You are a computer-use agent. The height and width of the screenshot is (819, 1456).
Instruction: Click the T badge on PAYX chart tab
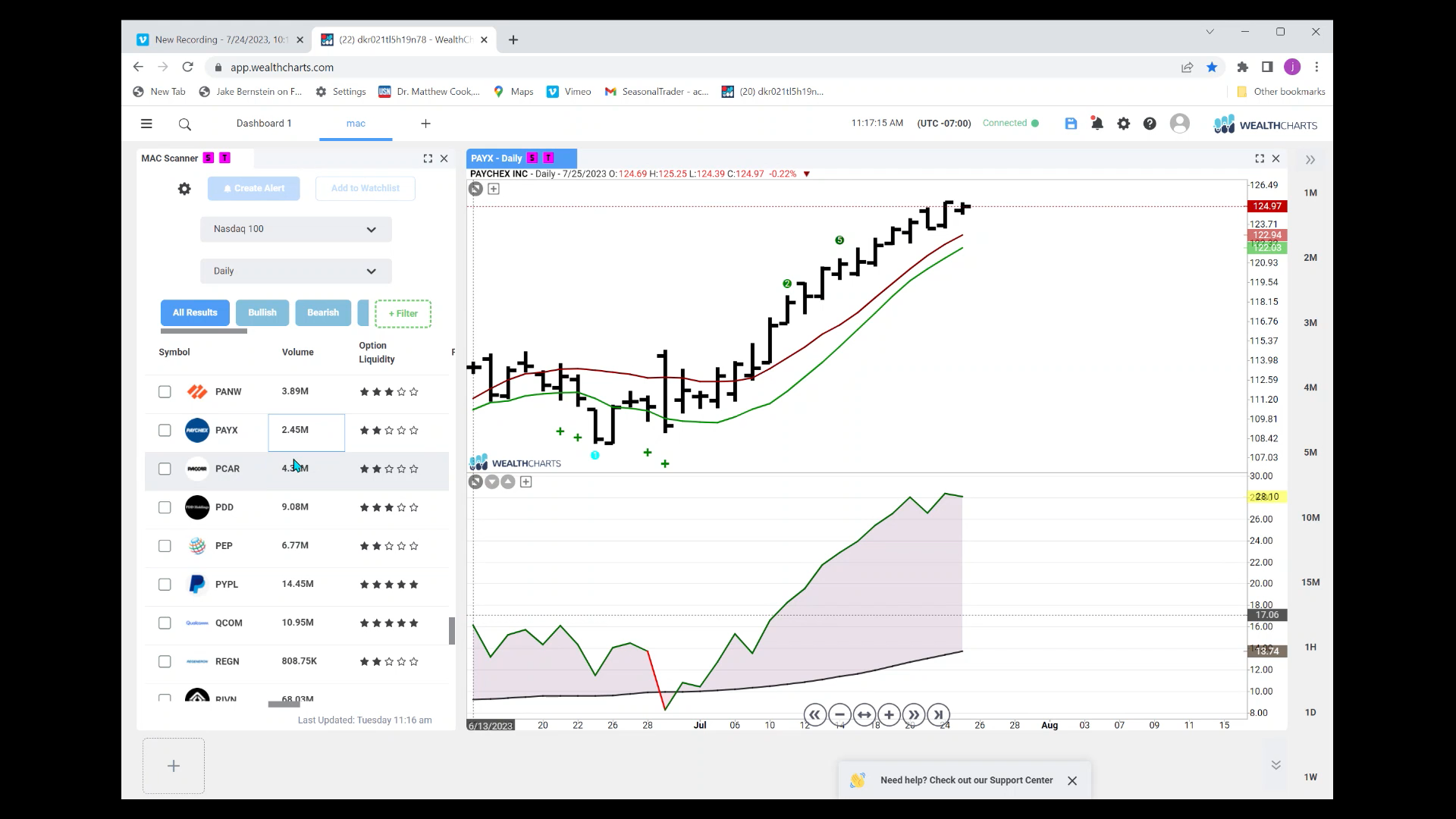coord(549,158)
